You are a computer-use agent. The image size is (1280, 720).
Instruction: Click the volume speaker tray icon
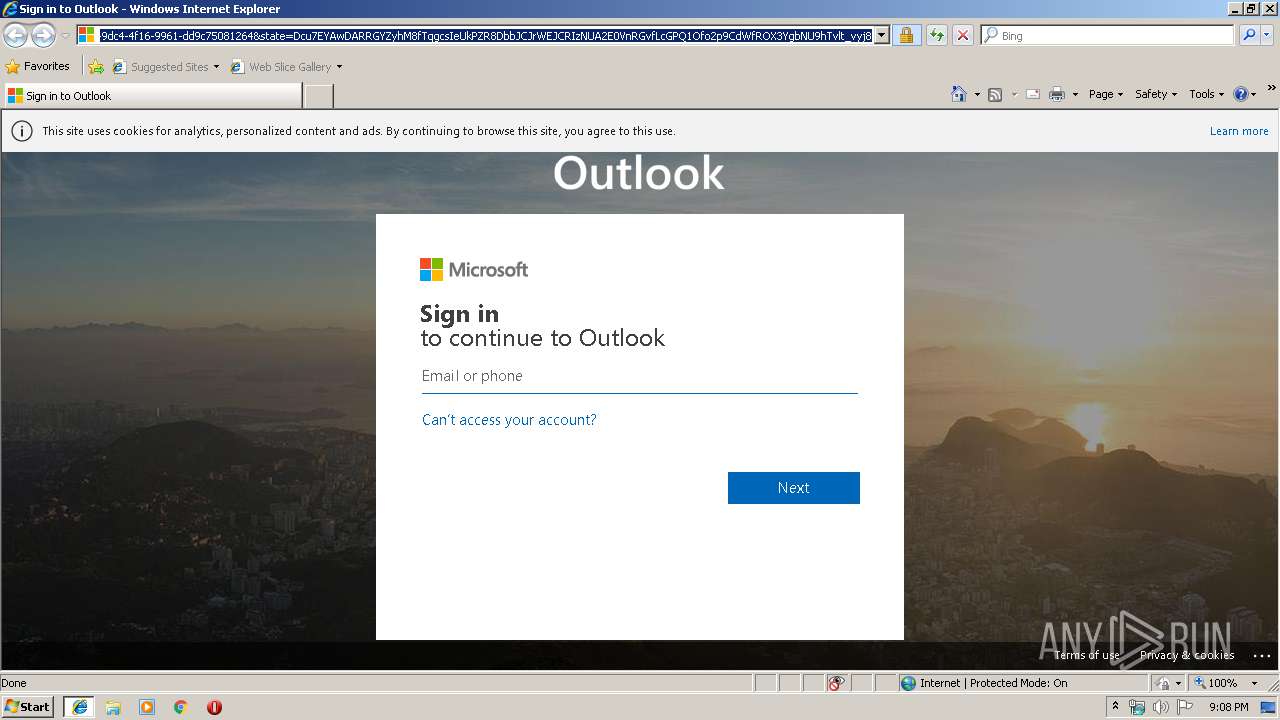[1160, 707]
